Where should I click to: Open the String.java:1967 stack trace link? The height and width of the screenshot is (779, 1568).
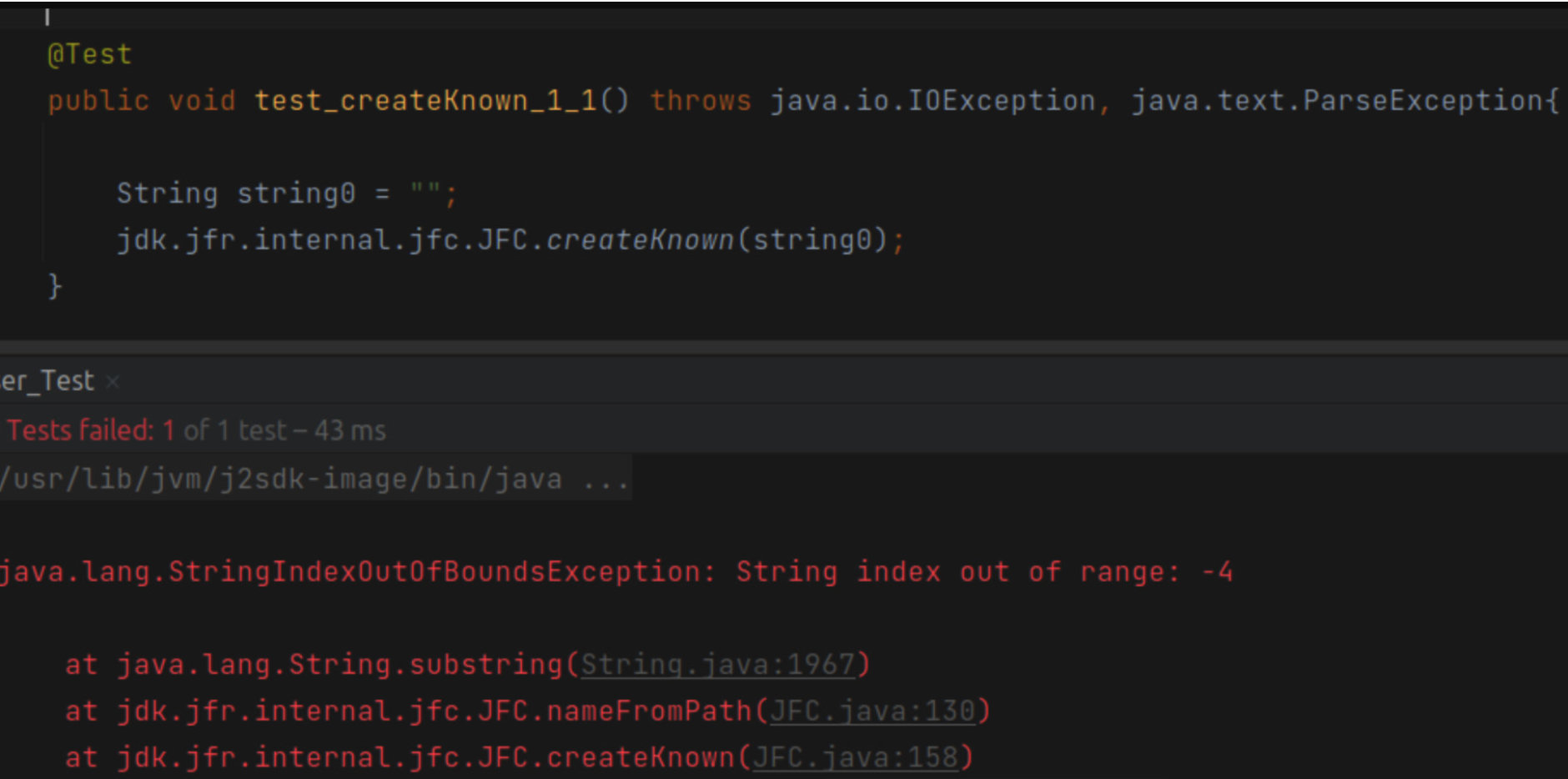click(718, 665)
